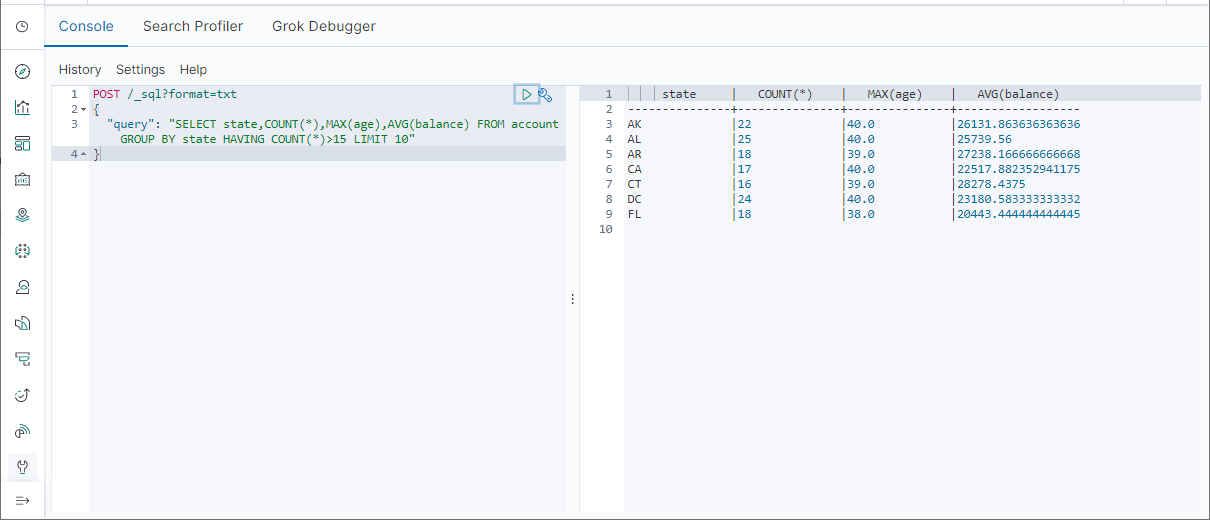
Task: Open the Canvas sidebar icon
Action: [x=22, y=180]
